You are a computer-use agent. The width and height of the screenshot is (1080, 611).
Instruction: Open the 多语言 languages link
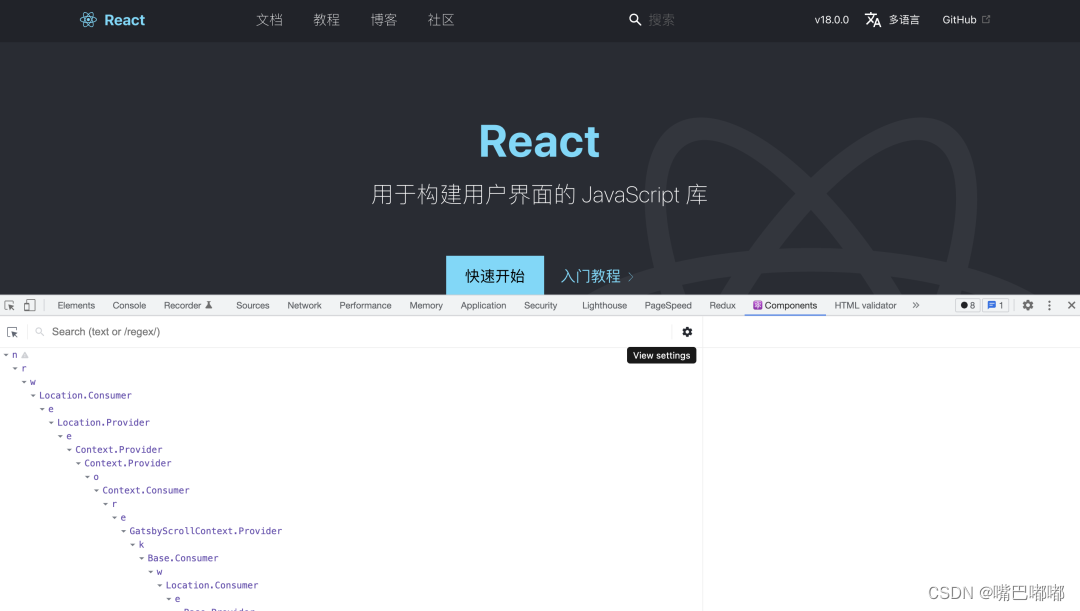(904, 20)
